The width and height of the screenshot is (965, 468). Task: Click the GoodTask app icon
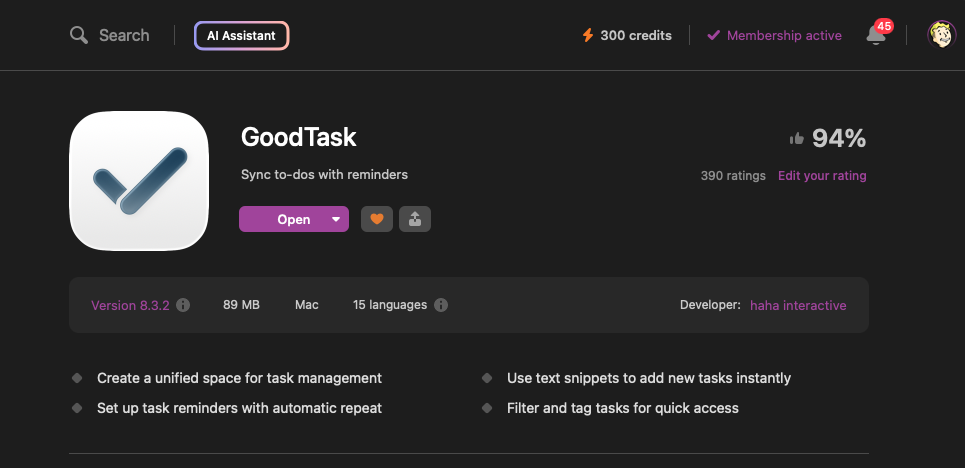(x=139, y=181)
